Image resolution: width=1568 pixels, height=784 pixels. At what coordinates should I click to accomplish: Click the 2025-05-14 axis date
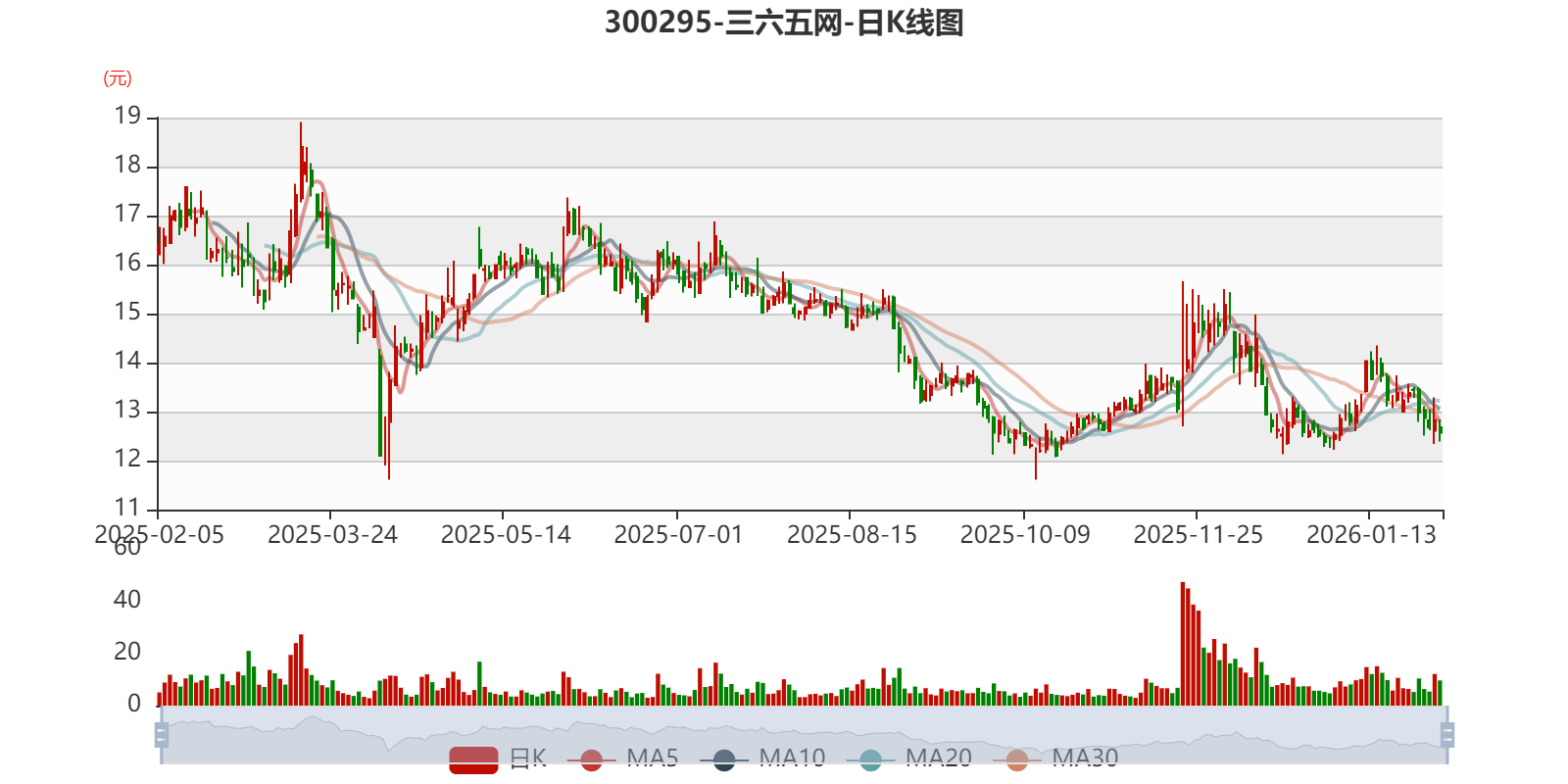click(x=506, y=535)
